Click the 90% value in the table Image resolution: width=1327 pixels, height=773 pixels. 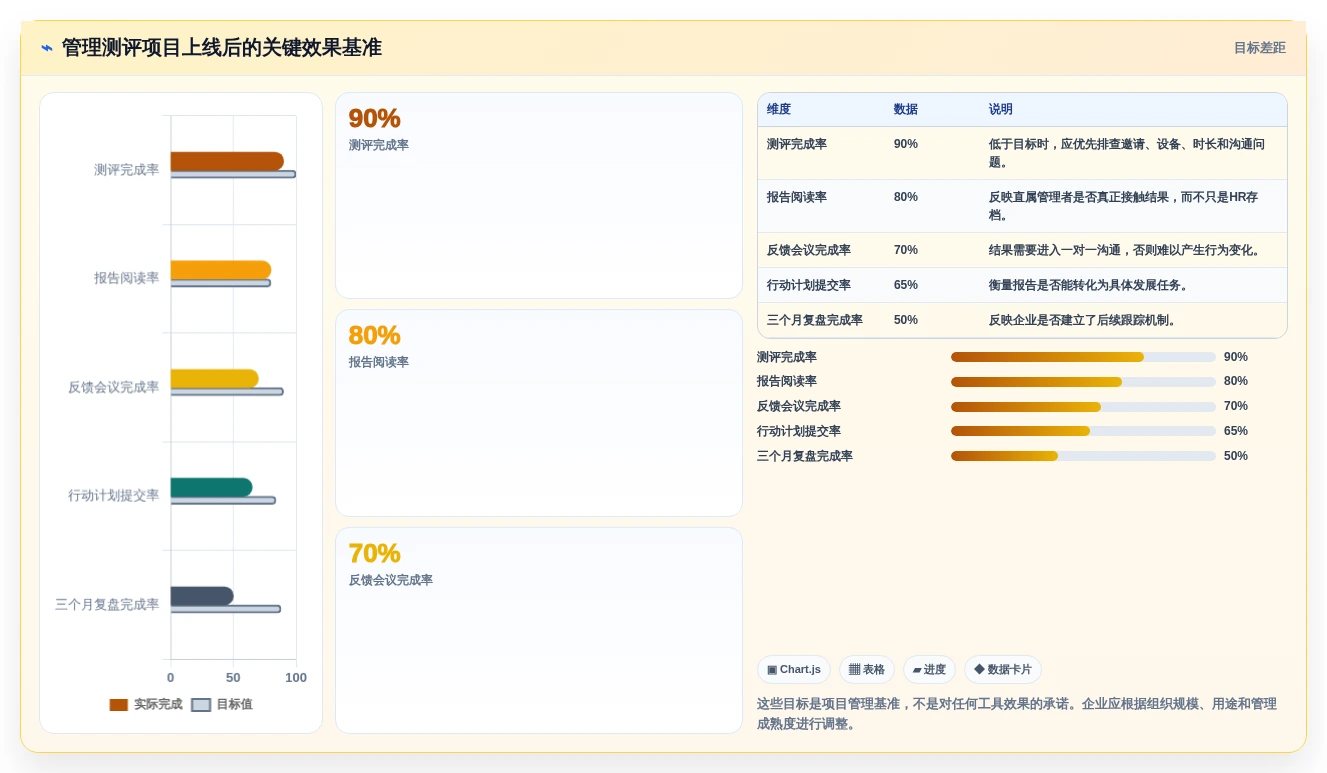pyautogui.click(x=906, y=144)
